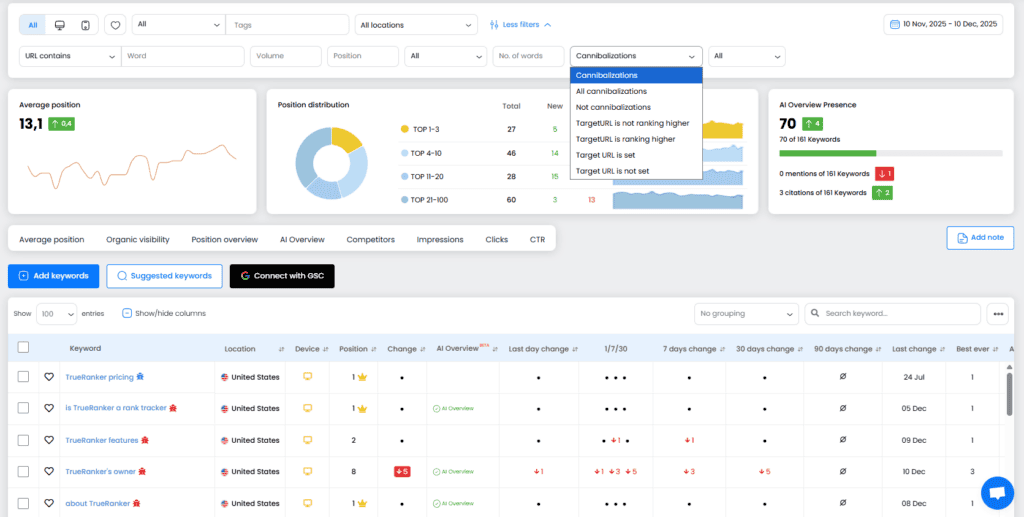Tick the select-all checkbox in table header
The width and height of the screenshot is (1024, 517).
[23, 348]
